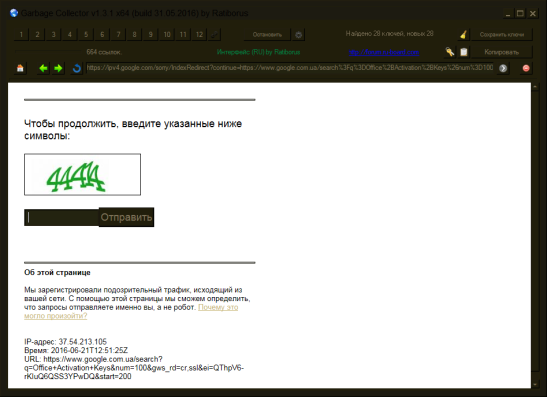Click the 'Найдено 28 ключей, новых 28' status text
The image size is (547, 397).
pos(389,33)
